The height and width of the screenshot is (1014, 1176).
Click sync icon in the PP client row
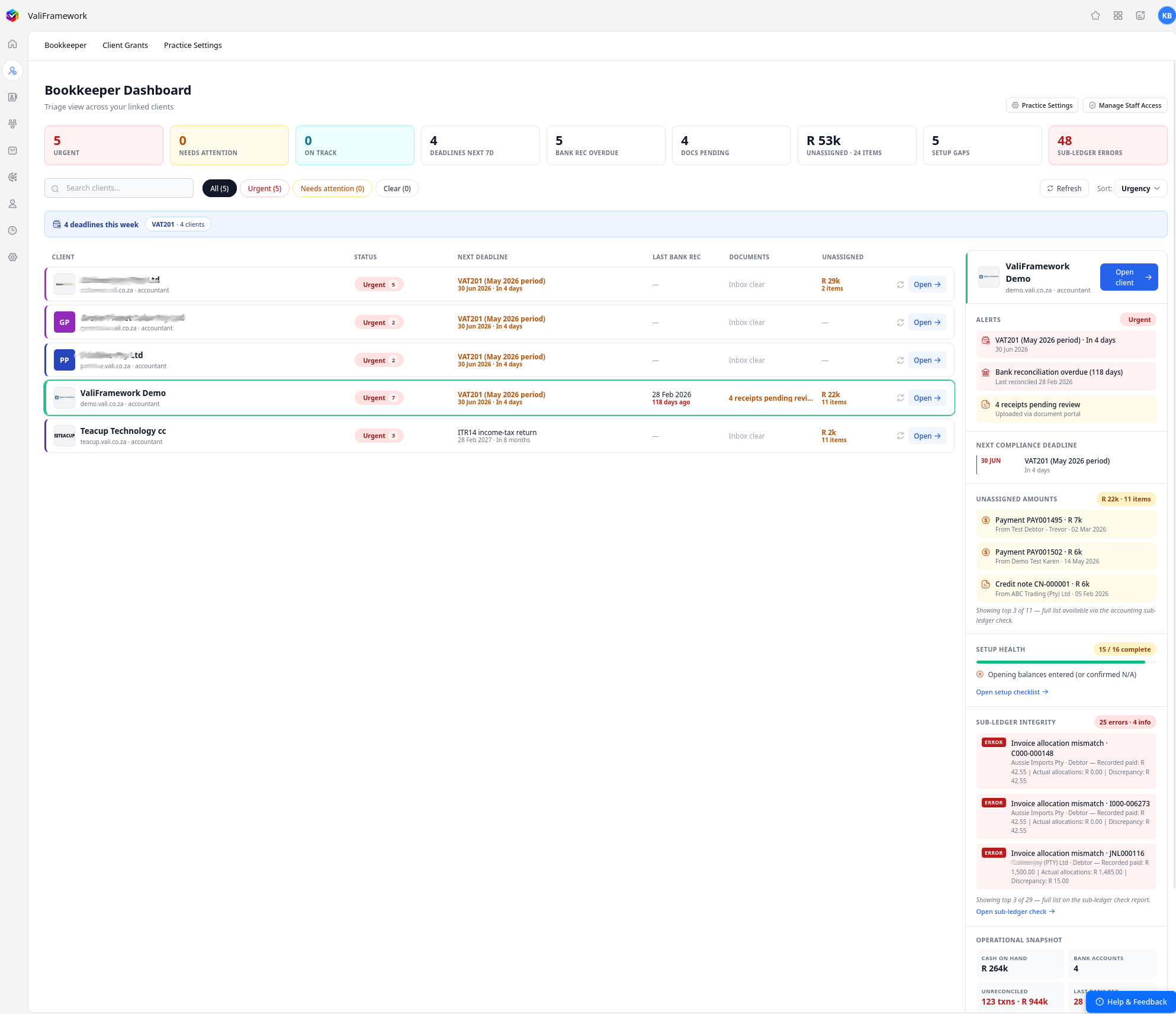900,360
